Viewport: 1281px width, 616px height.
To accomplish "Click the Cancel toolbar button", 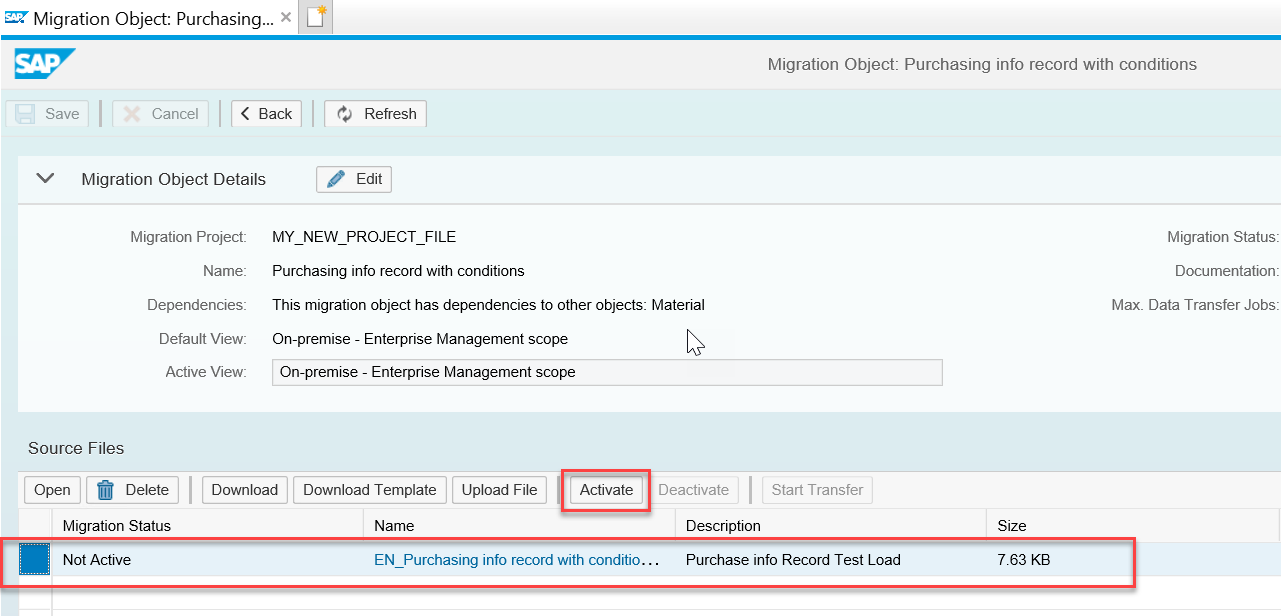I will tap(161, 114).
